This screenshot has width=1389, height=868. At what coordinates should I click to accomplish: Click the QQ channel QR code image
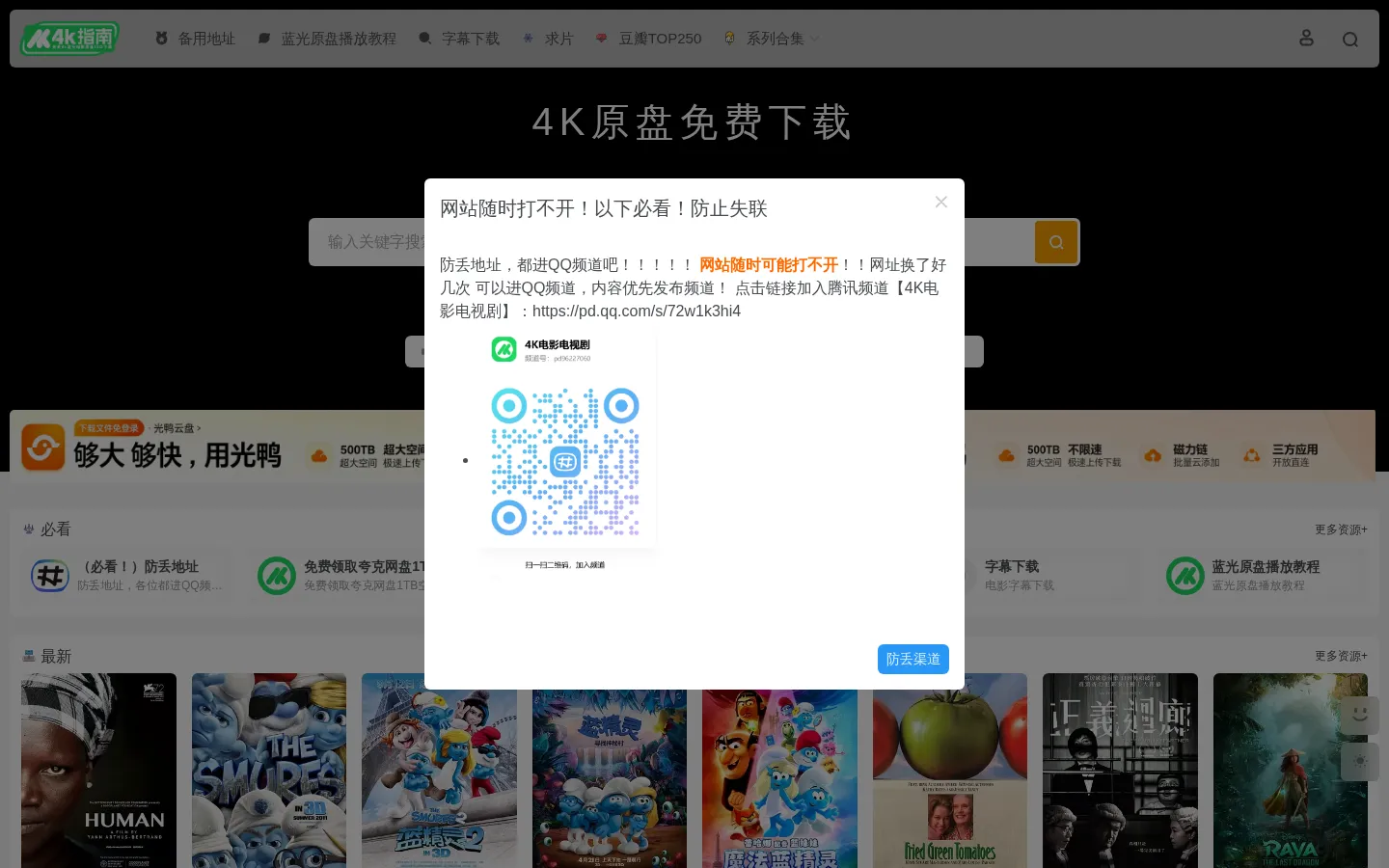565,463
